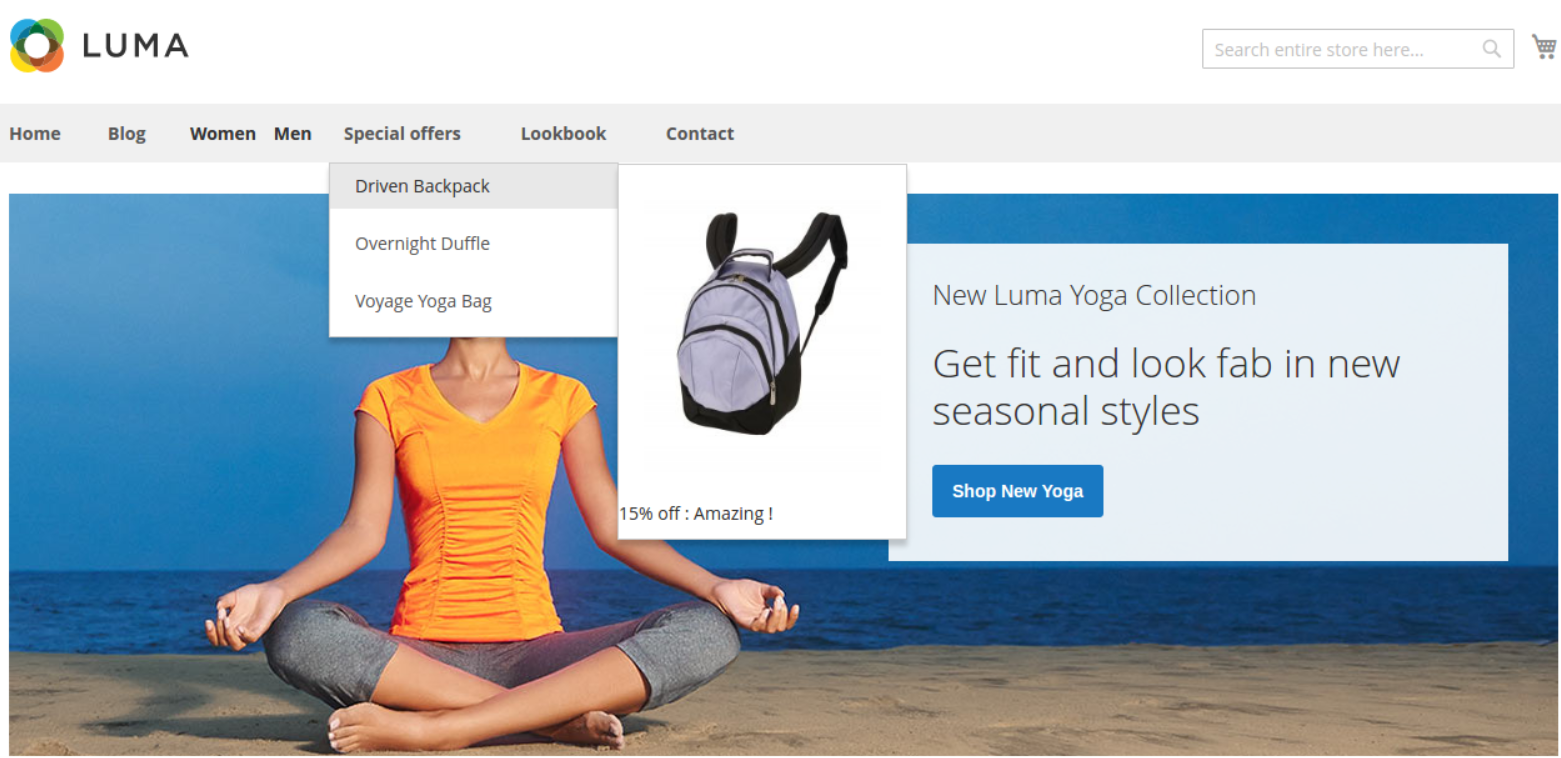The height and width of the screenshot is (758, 1561).
Task: Pick Voyage Yoga Bag menu entry
Action: click(473, 301)
